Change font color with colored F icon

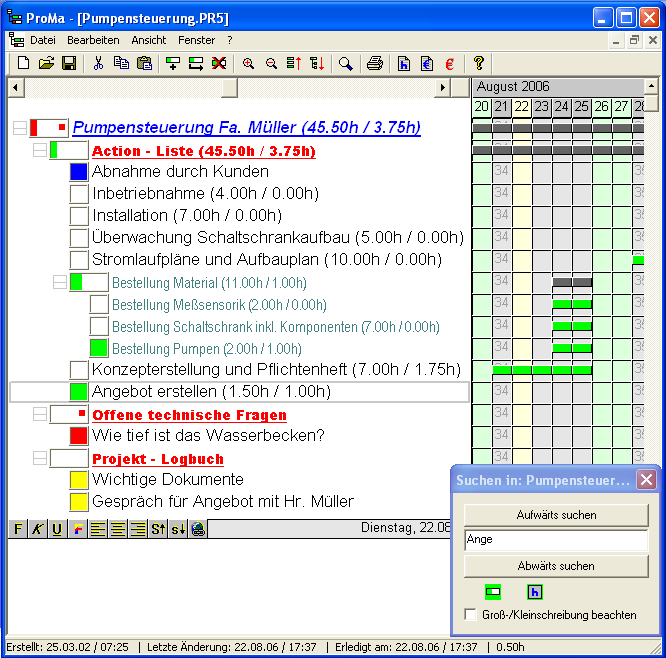pos(78,529)
